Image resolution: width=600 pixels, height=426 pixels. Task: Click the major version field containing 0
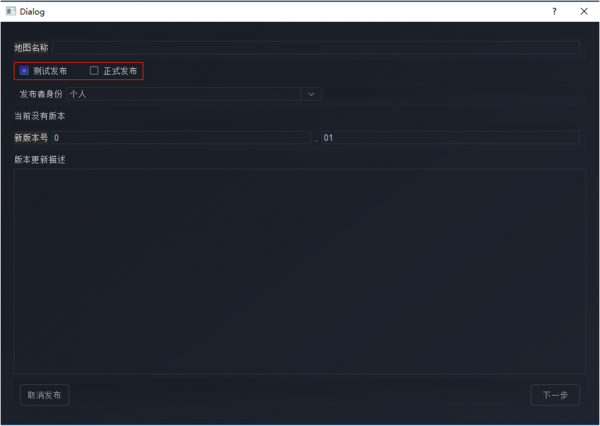tap(181, 138)
